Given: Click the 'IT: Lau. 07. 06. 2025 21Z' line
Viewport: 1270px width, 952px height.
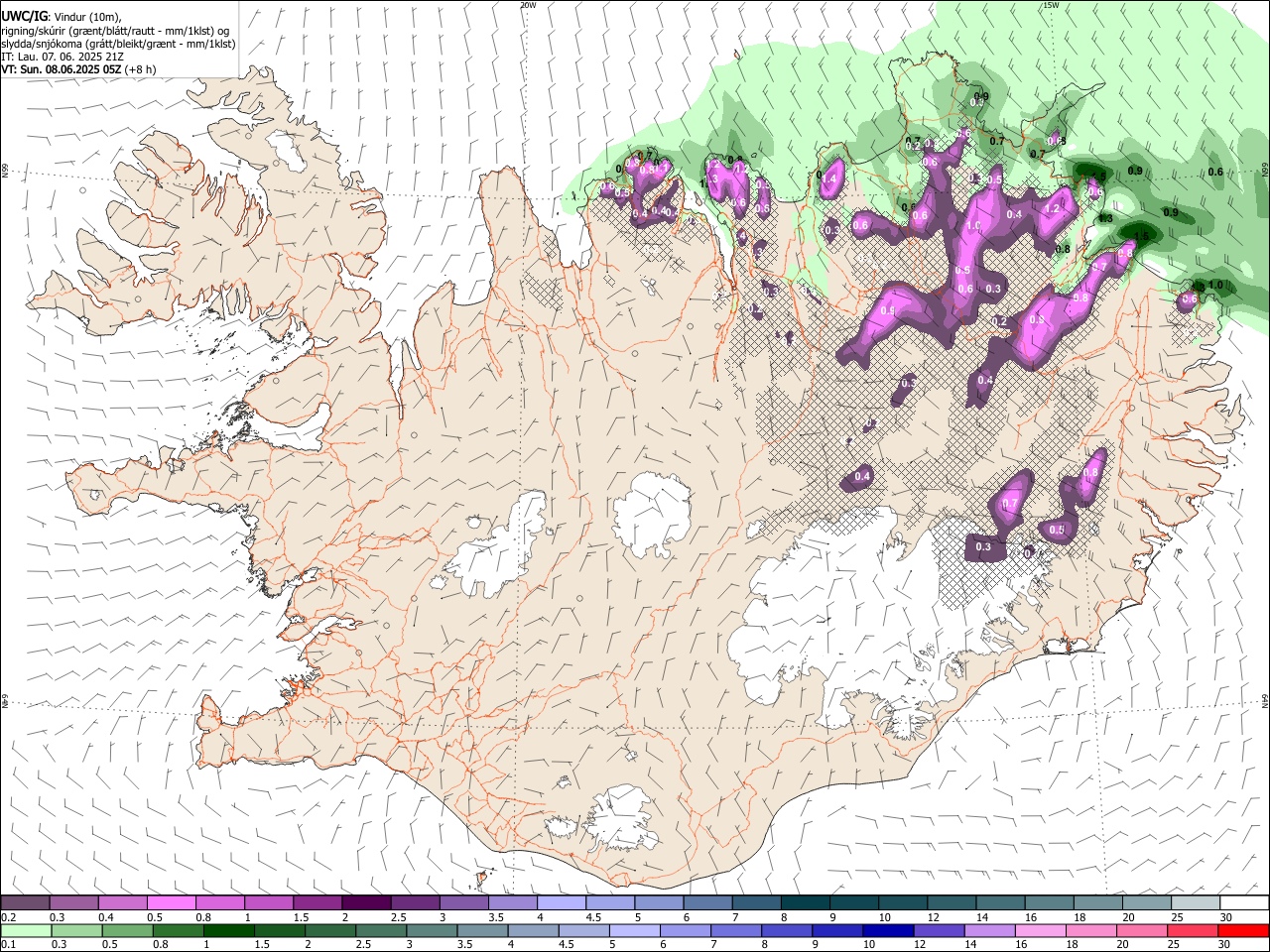Looking at the screenshot, I should tap(62, 57).
